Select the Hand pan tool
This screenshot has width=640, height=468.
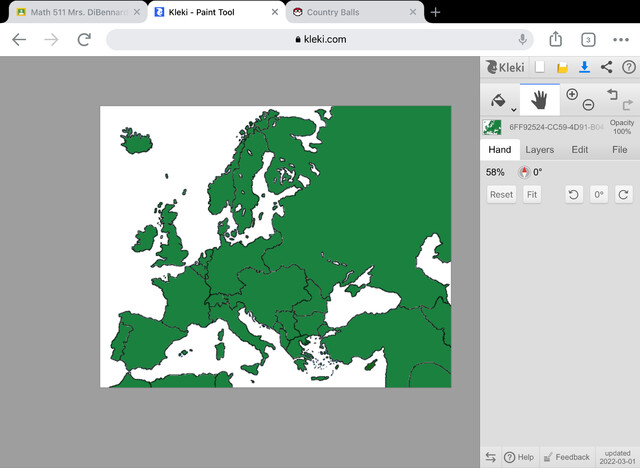[x=540, y=100]
